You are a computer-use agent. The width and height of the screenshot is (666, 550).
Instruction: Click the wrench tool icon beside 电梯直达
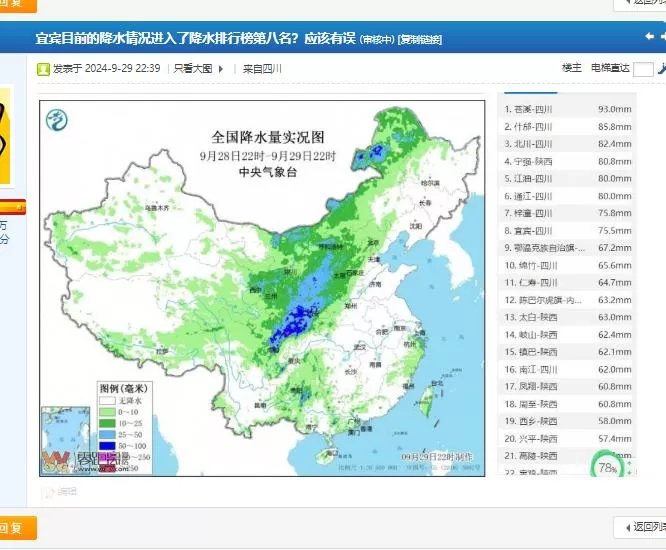[x=660, y=69]
